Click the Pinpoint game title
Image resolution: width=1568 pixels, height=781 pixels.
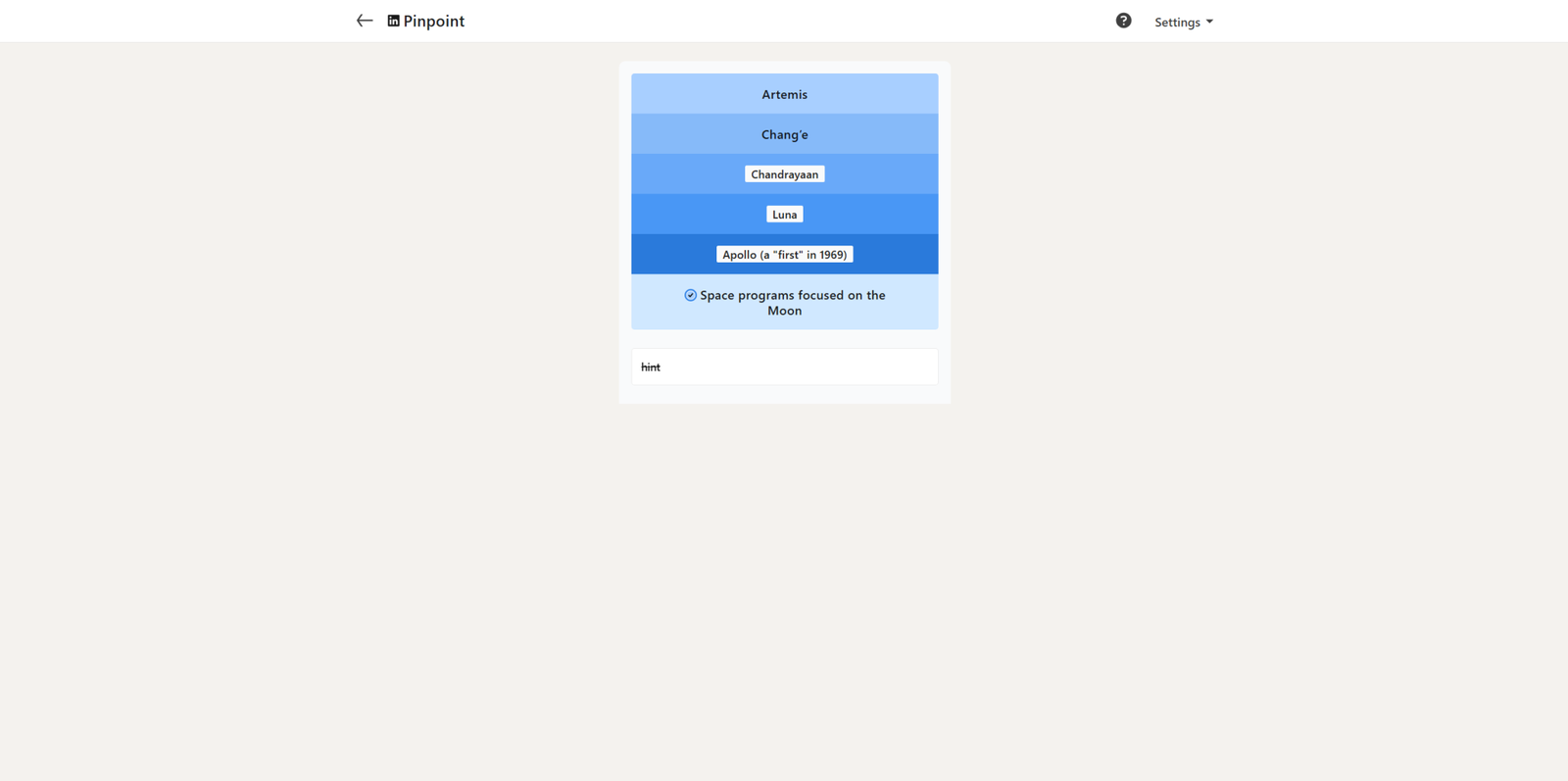433,21
